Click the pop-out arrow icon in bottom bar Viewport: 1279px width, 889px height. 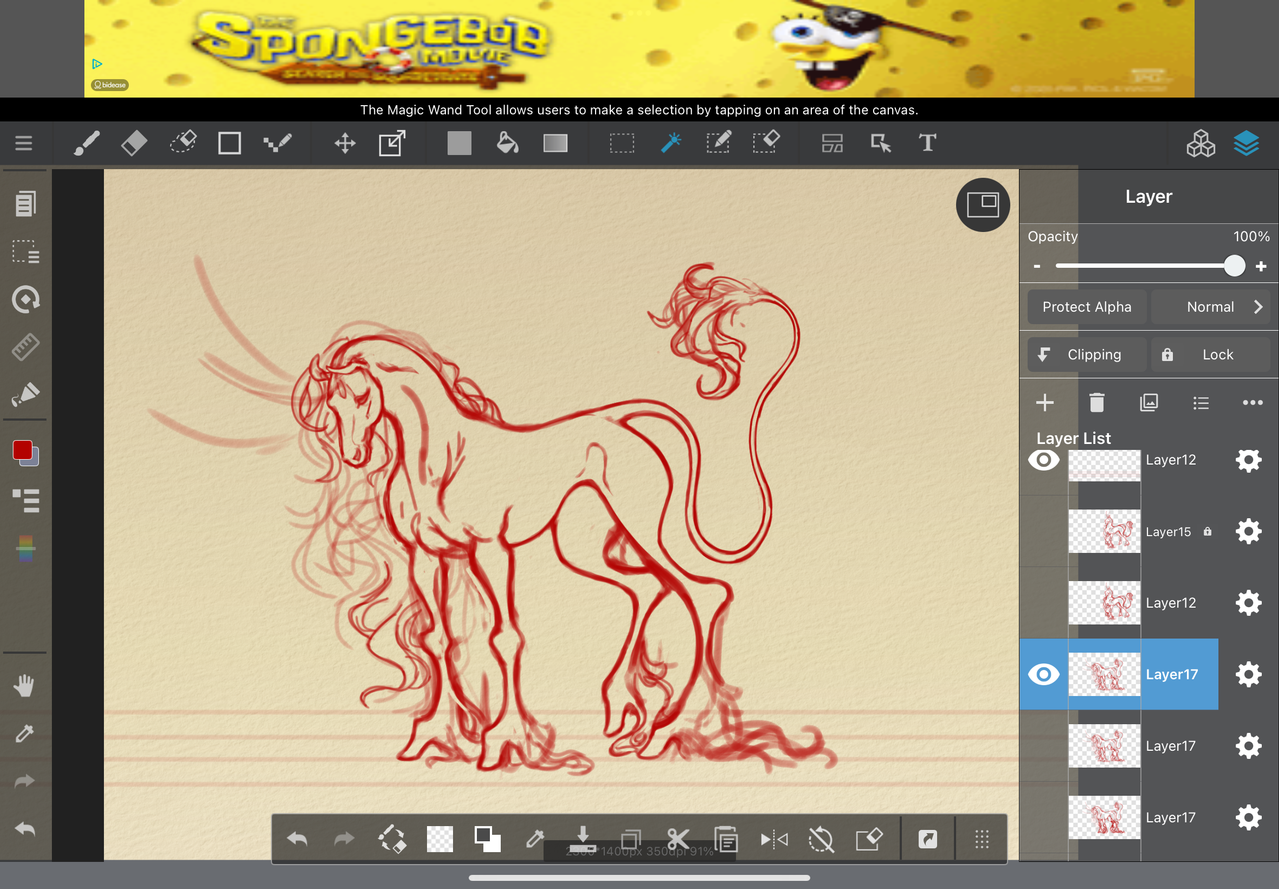pos(928,839)
